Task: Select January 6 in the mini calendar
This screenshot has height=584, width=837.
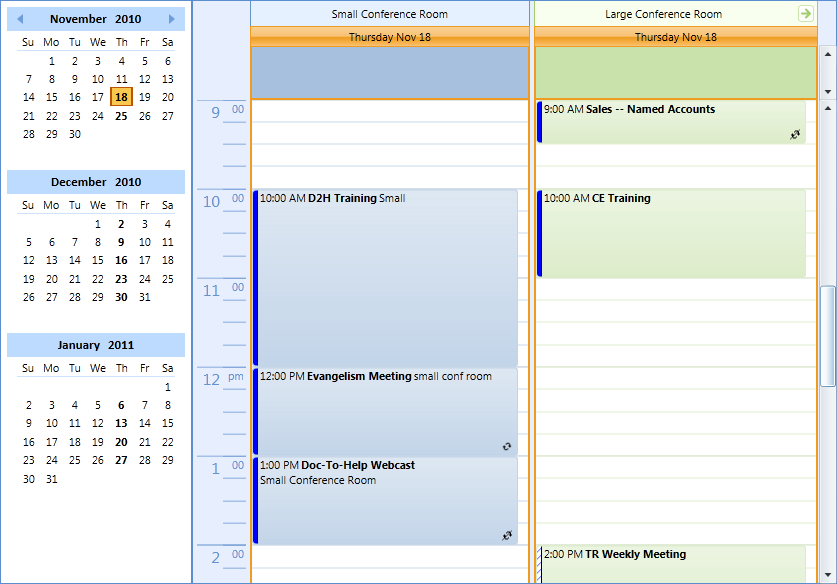Action: (121, 405)
